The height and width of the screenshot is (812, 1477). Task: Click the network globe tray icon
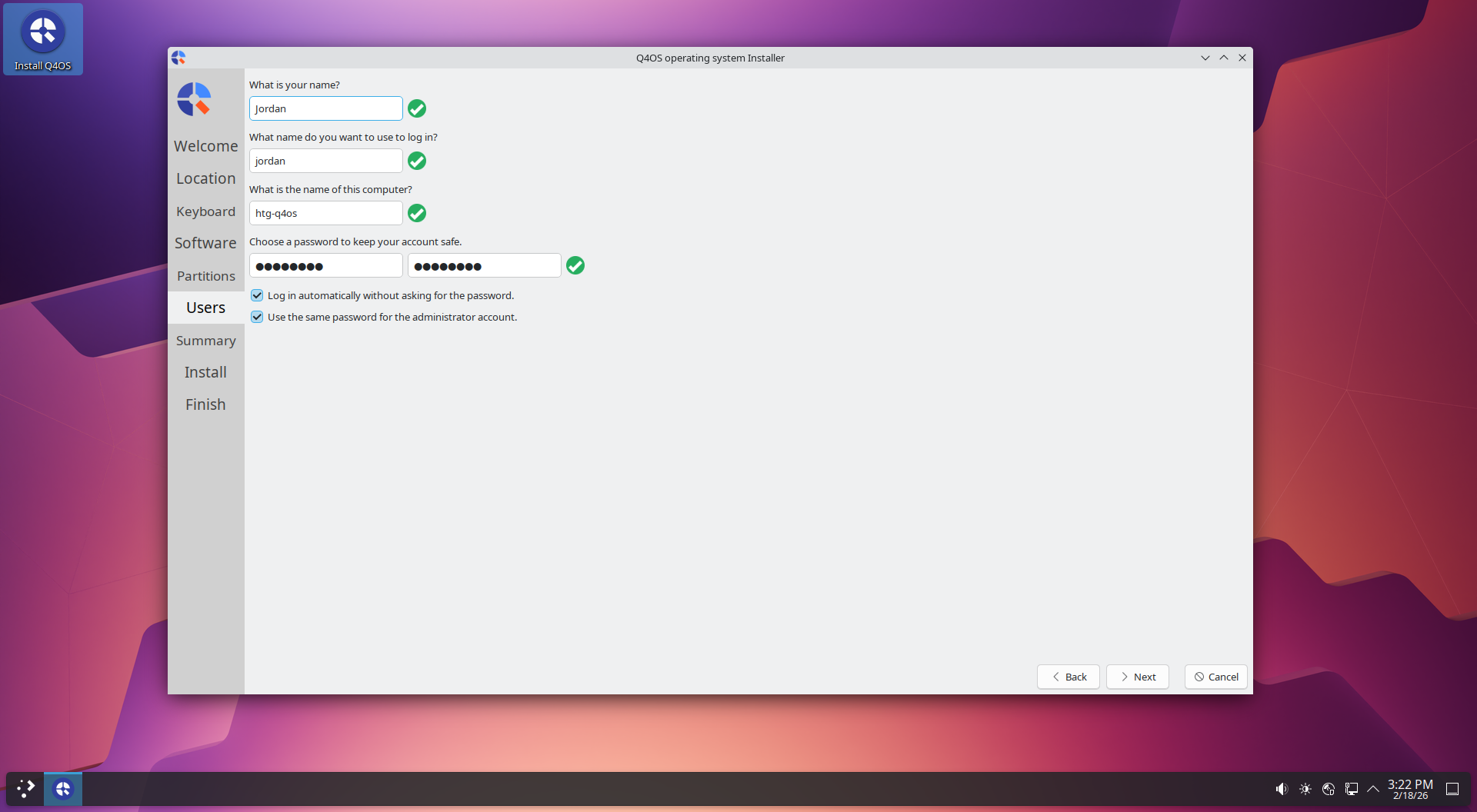click(x=1329, y=789)
